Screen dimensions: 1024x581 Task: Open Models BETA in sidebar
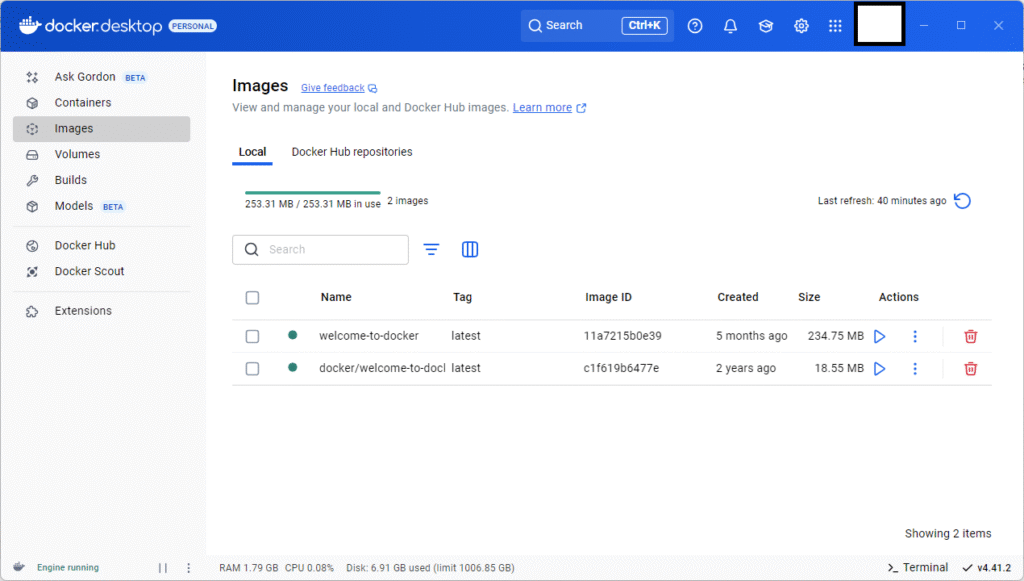(102, 206)
